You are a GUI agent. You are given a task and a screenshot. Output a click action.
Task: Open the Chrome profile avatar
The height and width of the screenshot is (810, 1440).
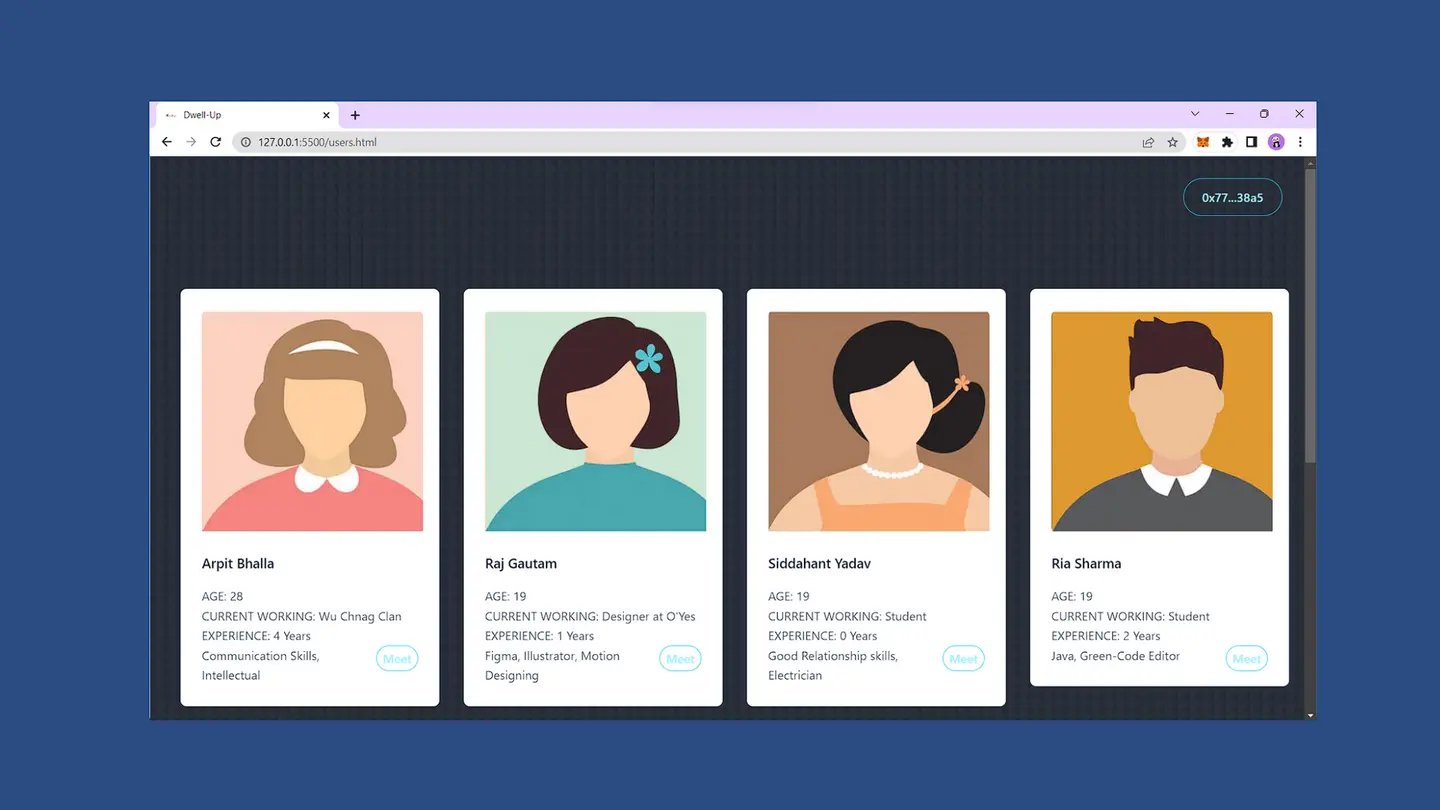1276,142
